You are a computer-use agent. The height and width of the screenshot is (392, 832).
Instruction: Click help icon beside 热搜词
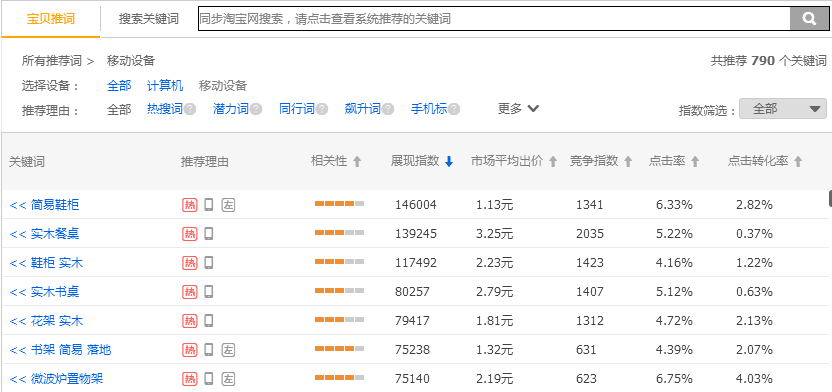190,109
